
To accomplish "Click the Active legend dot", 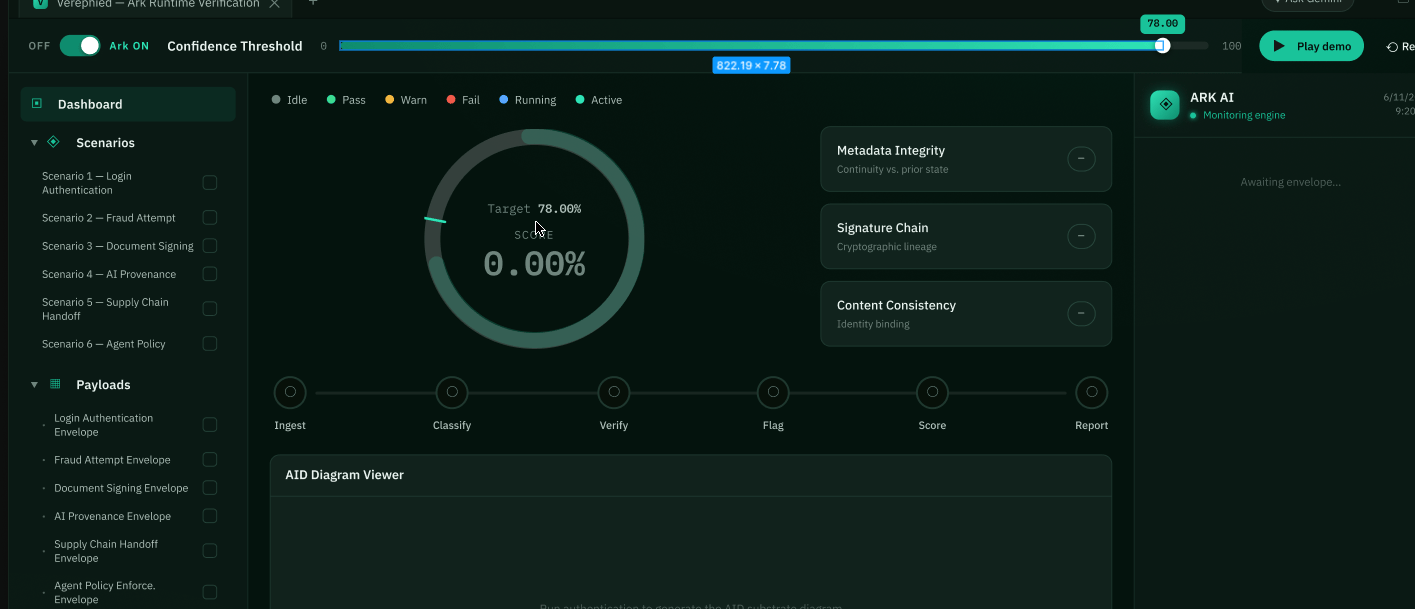I will tap(580, 100).
